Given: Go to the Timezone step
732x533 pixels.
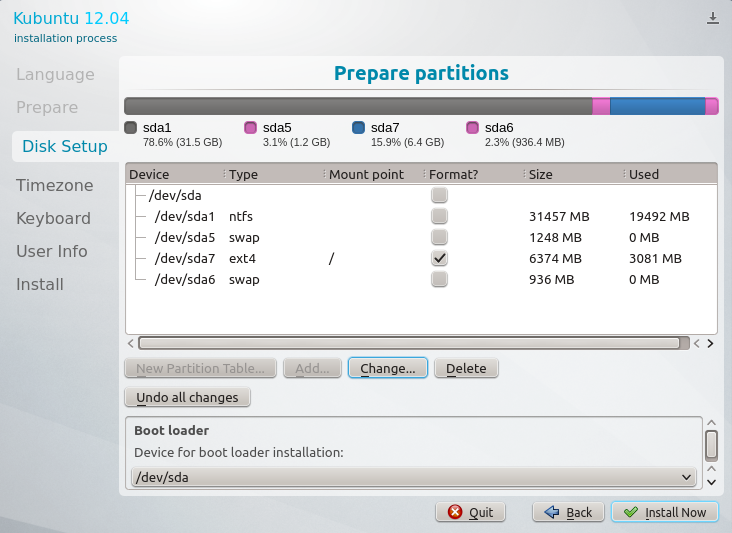Looking at the screenshot, I should click(x=55, y=185).
